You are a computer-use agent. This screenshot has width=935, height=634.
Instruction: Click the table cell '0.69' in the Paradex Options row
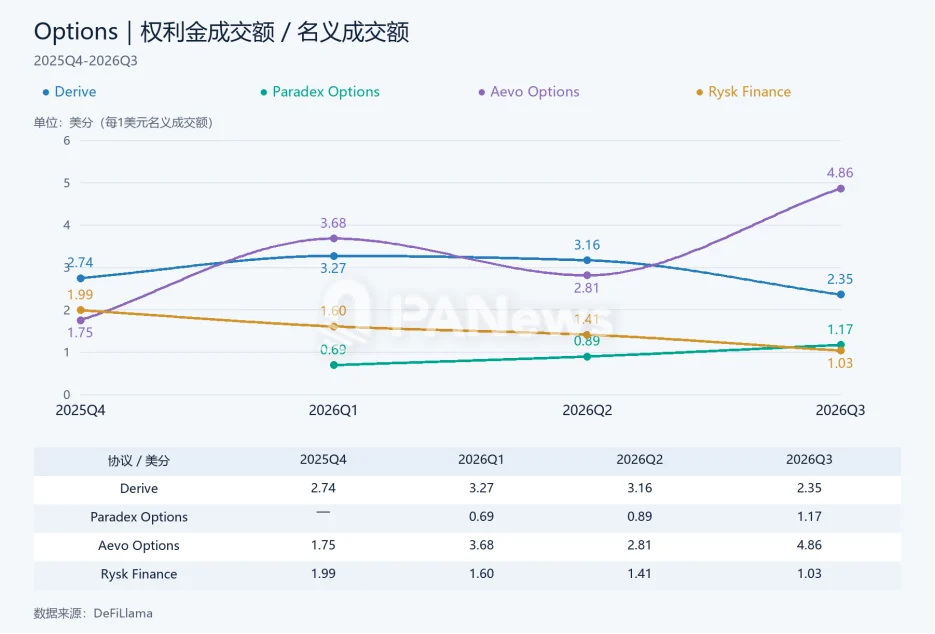point(481,517)
